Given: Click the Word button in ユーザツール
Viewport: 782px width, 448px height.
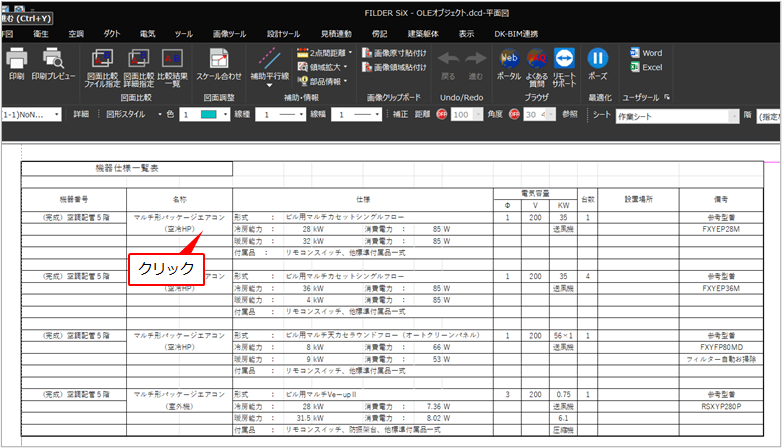Looking at the screenshot, I should point(645,53).
